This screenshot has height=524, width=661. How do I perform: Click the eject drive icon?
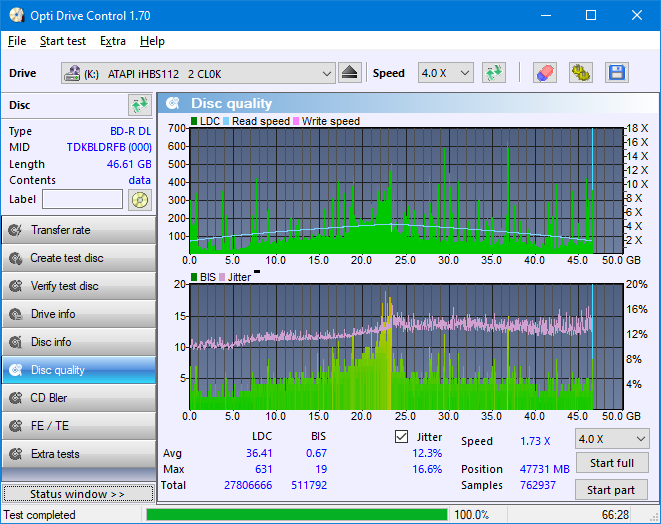349,73
